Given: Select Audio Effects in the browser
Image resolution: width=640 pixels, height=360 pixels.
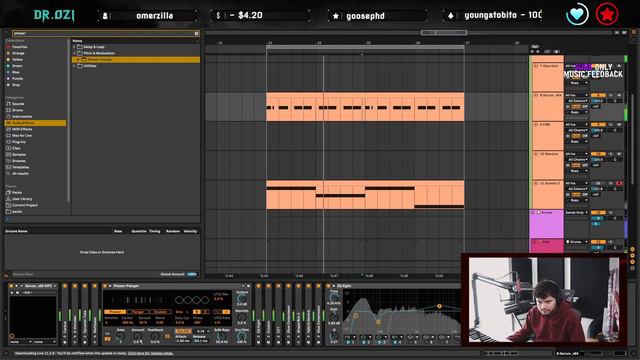Looking at the screenshot, I should (x=35, y=123).
